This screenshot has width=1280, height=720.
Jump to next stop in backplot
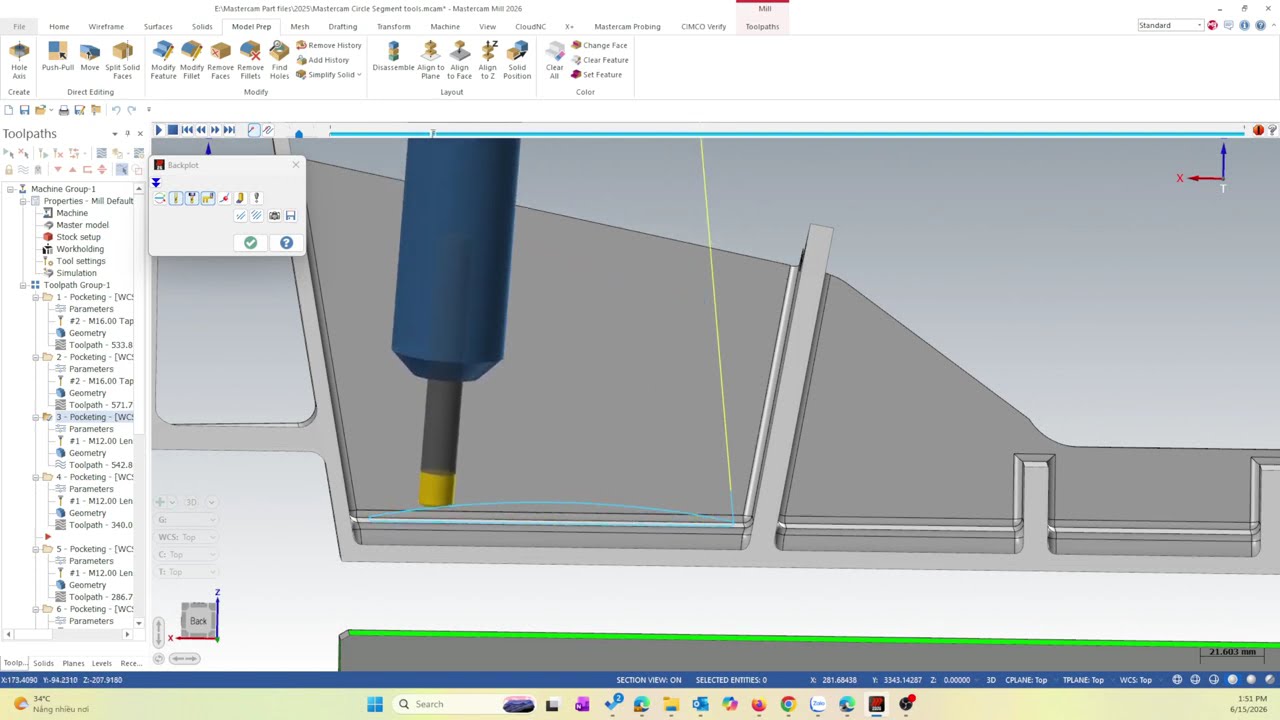(228, 130)
